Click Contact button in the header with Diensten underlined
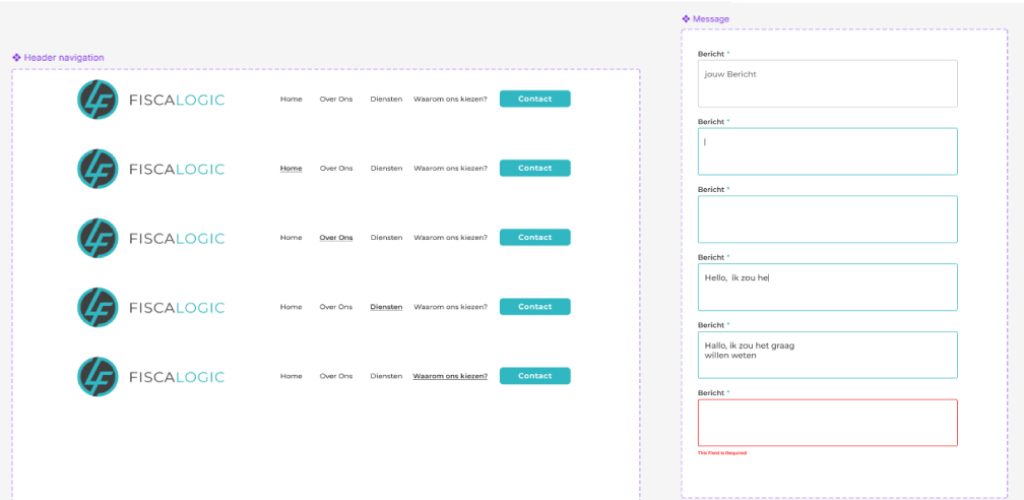1024x500 pixels. (x=535, y=306)
